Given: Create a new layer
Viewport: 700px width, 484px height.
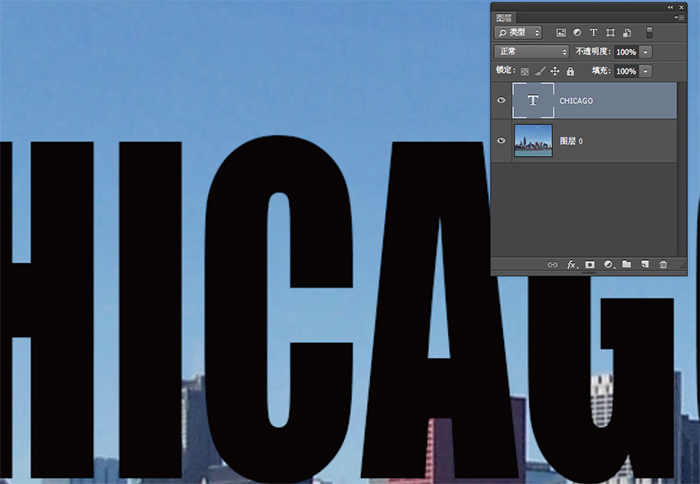Looking at the screenshot, I should pyautogui.click(x=645, y=264).
